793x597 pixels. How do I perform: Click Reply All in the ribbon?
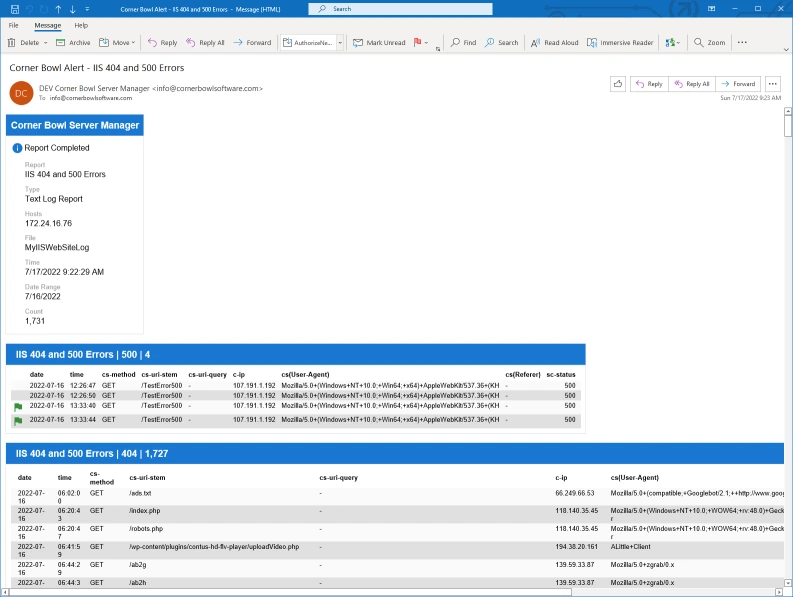point(205,42)
